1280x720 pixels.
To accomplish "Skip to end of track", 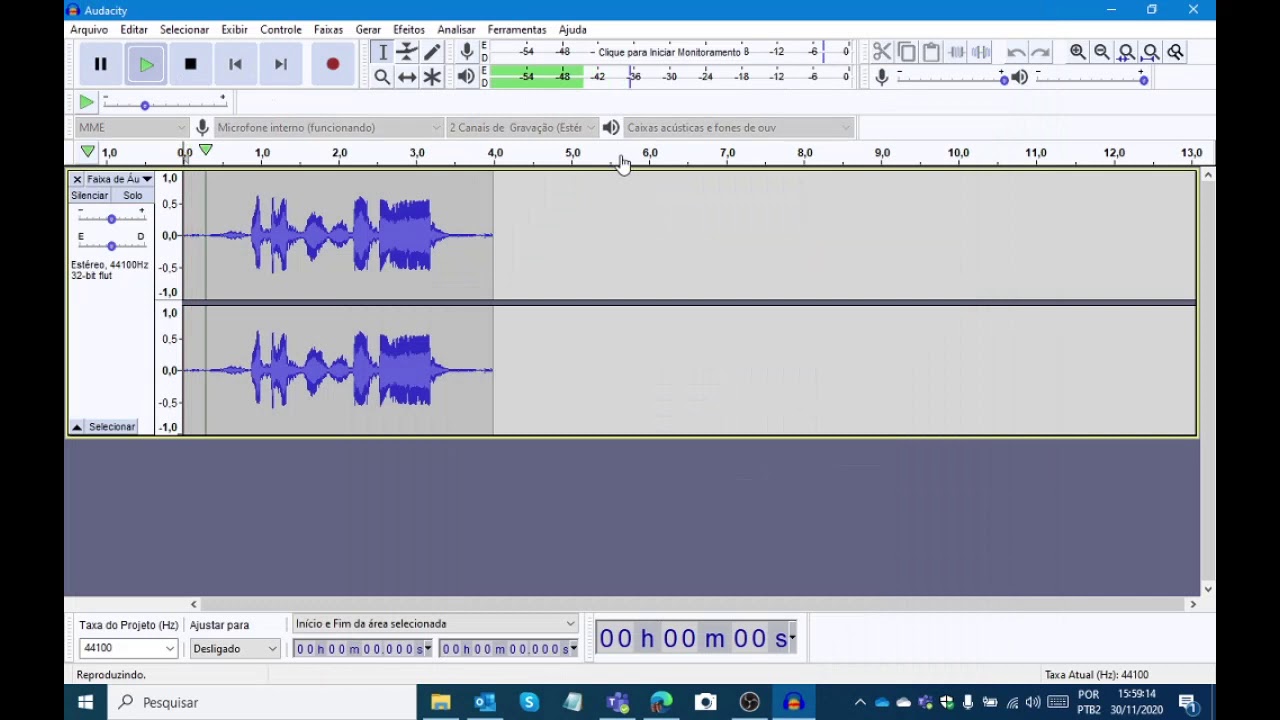I will point(281,64).
